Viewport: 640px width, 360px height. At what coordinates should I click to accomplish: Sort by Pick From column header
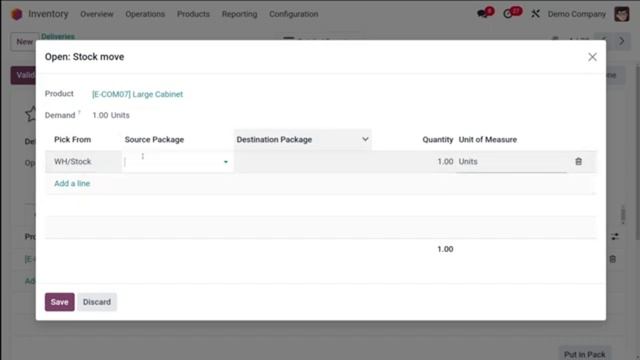pyautogui.click(x=73, y=140)
